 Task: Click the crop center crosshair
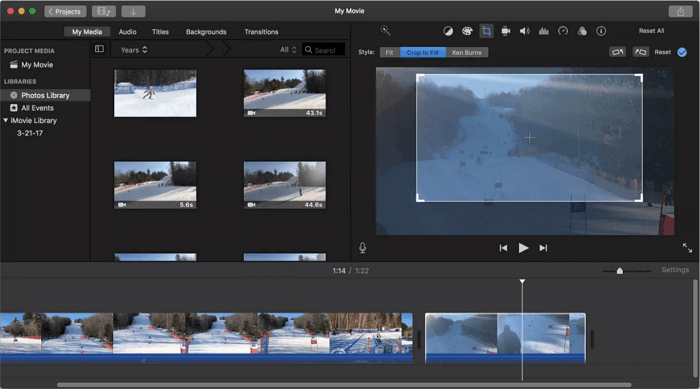pyautogui.click(x=529, y=138)
